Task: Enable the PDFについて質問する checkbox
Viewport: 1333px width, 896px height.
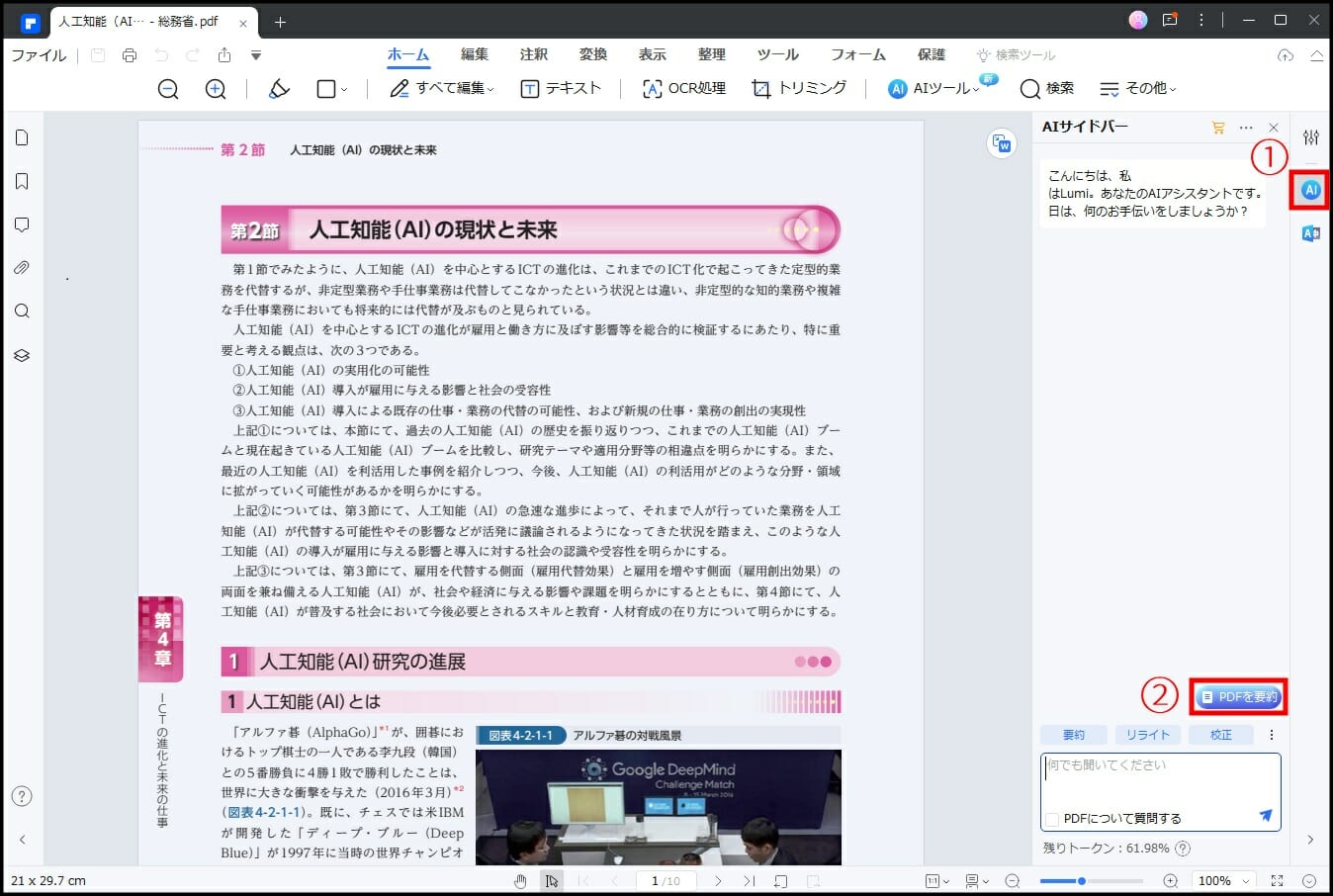Action: [1052, 818]
